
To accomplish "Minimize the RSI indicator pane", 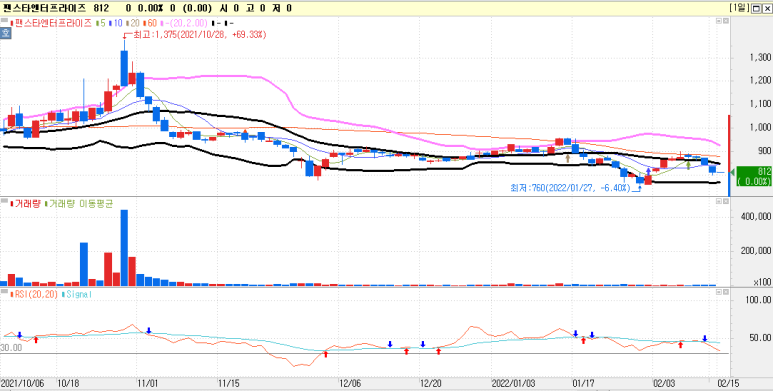I will click(718, 292).
